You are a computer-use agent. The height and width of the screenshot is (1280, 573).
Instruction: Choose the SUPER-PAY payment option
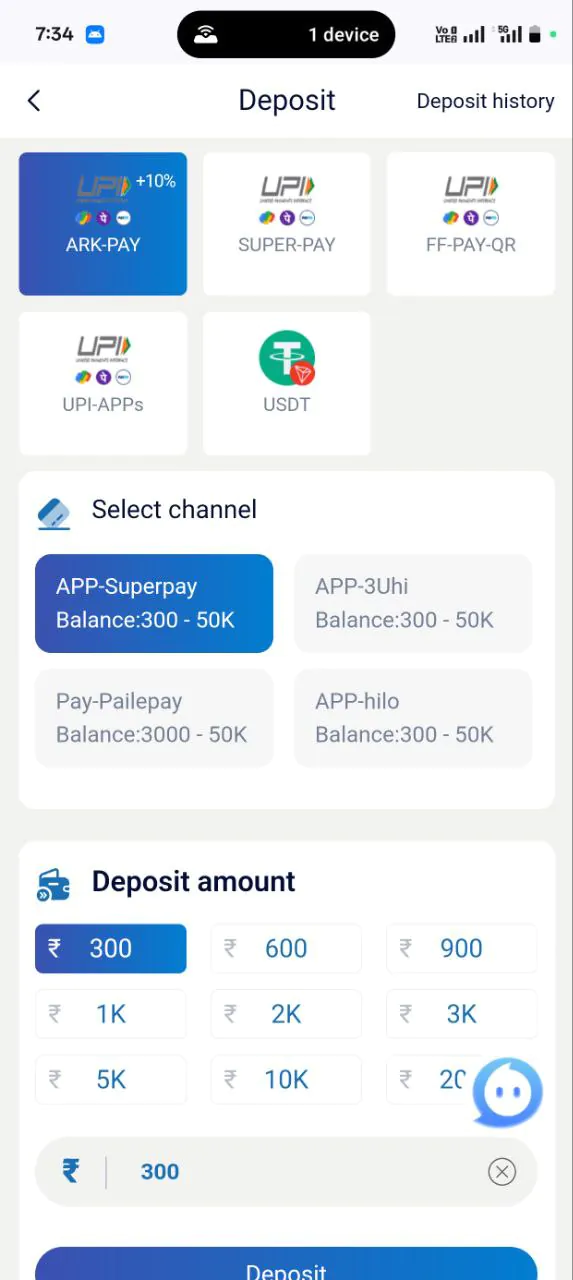coord(287,224)
